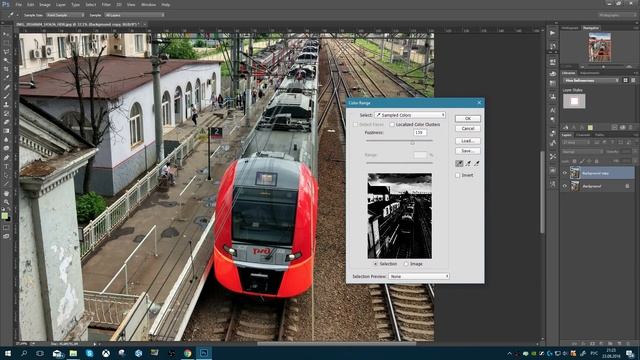Cancel the Color Range dialog
640x360 pixels.
(468, 129)
